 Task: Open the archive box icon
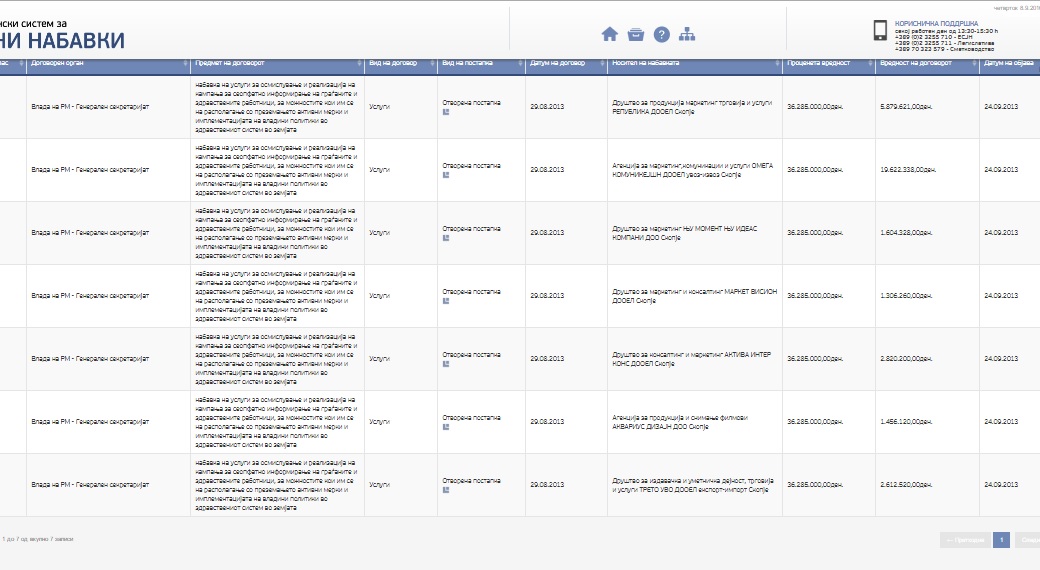[635, 35]
